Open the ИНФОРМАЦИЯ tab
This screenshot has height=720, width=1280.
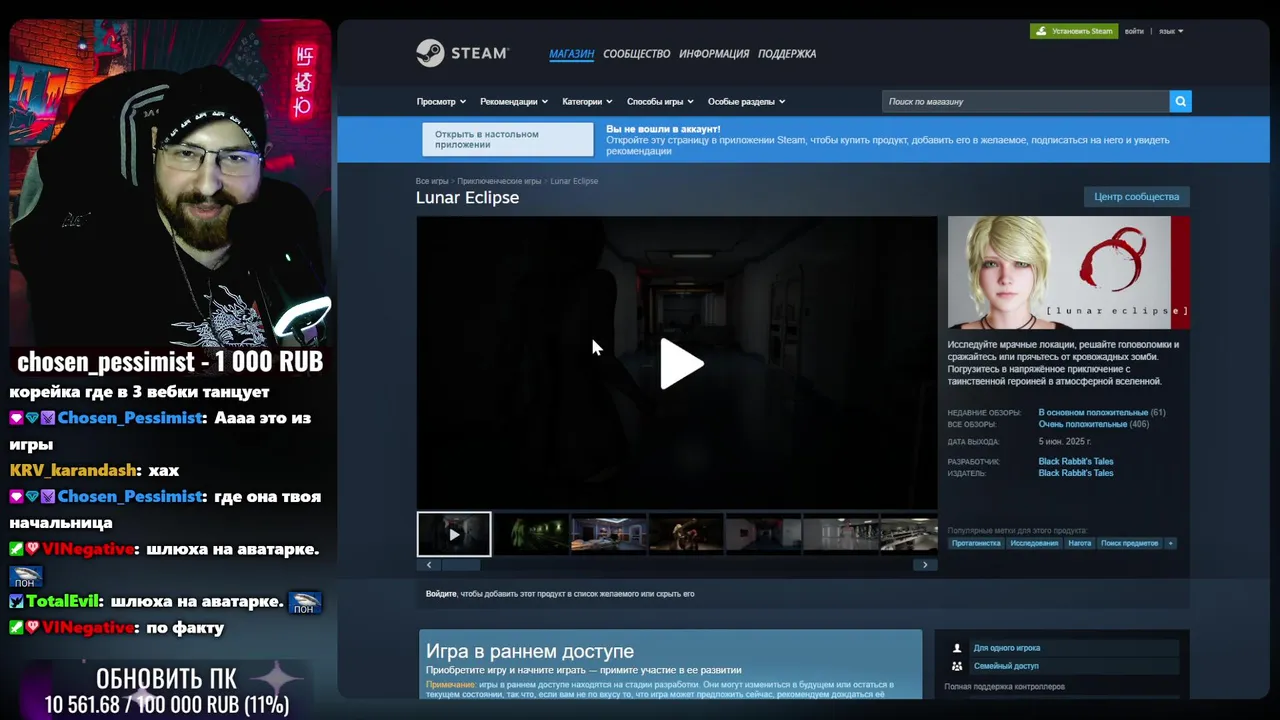[x=714, y=54]
